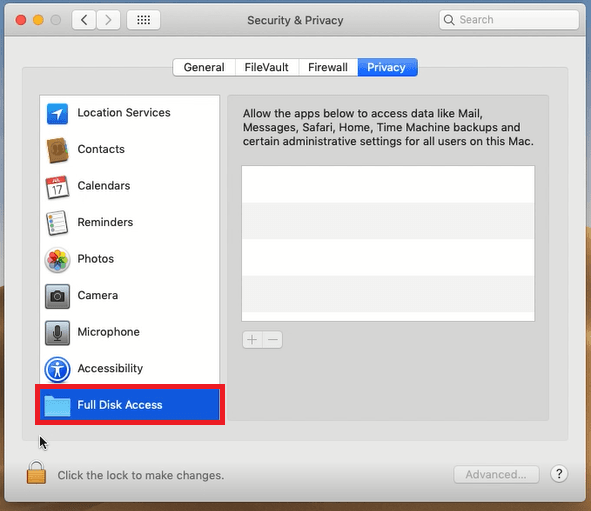This screenshot has height=511, width=591.
Task: Select Contacts label in privacy list
Action: click(x=101, y=149)
